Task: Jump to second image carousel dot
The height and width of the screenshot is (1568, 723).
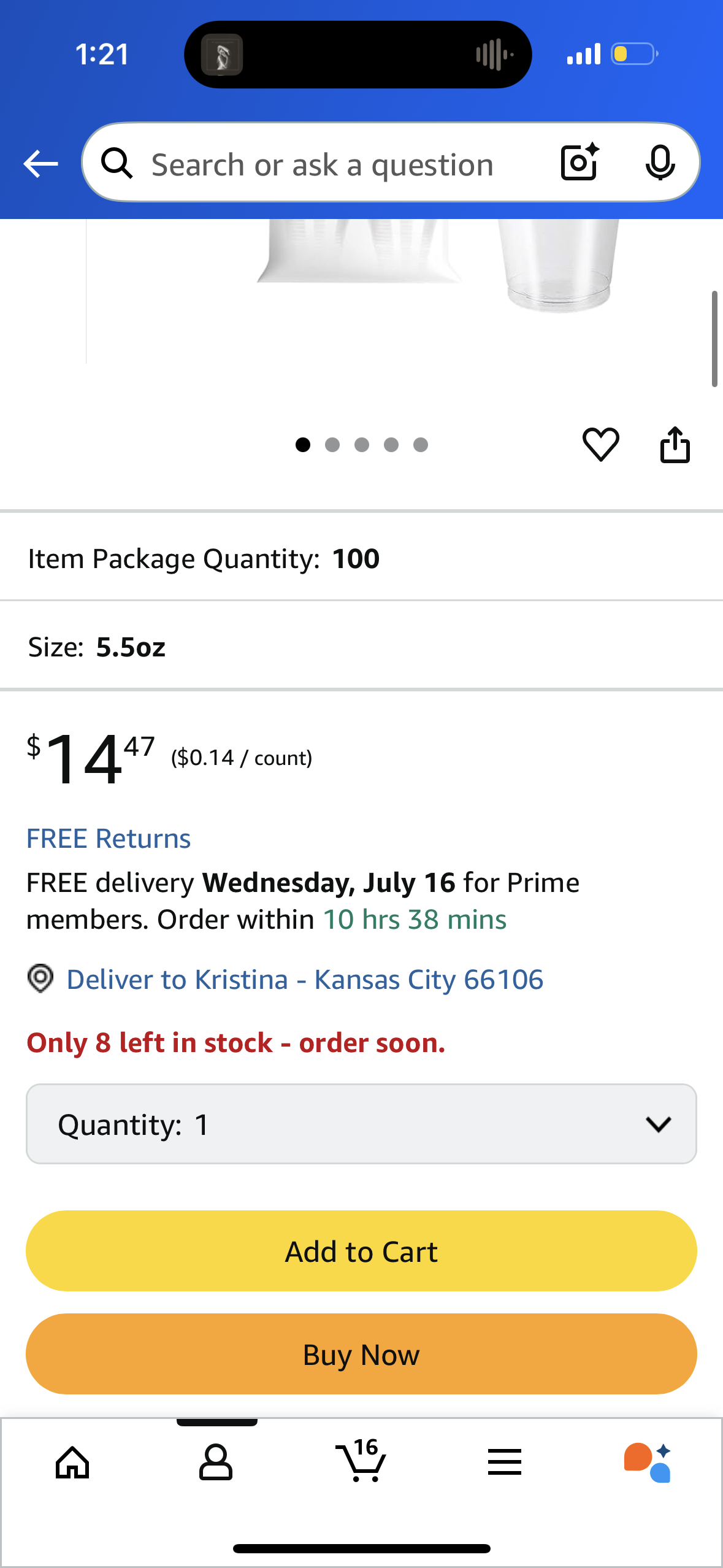Action: (x=332, y=445)
